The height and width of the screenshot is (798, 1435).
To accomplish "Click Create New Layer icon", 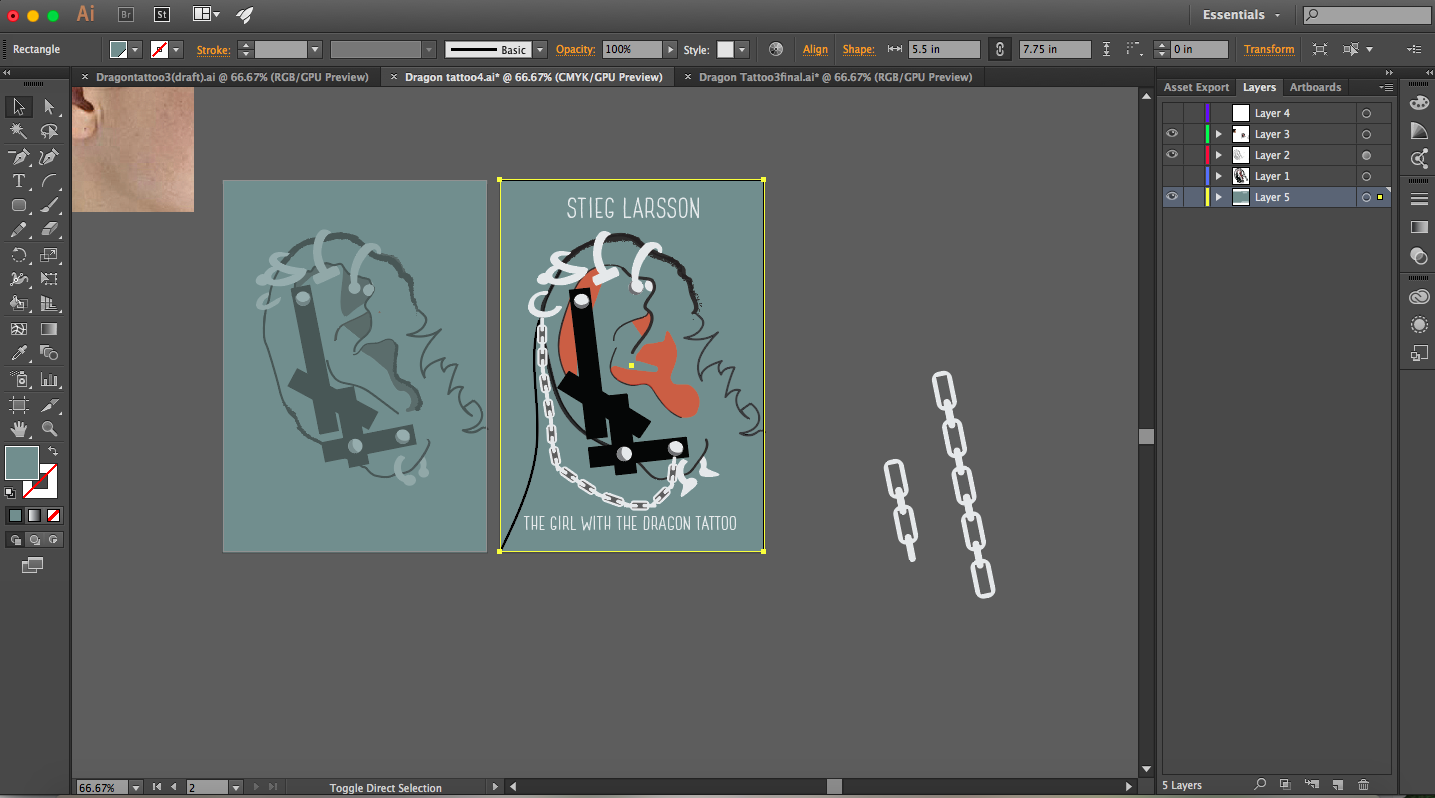I will [1337, 785].
